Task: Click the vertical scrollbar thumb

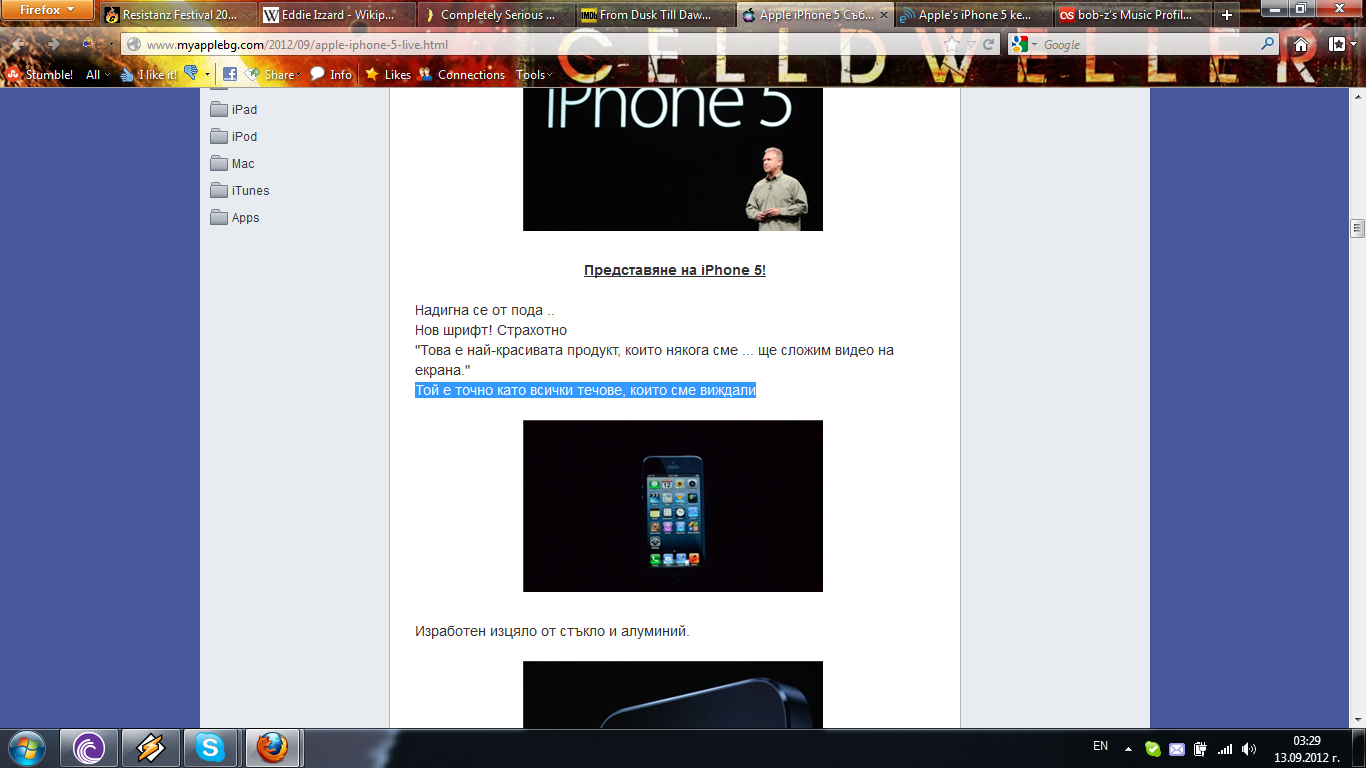Action: coord(1357,228)
